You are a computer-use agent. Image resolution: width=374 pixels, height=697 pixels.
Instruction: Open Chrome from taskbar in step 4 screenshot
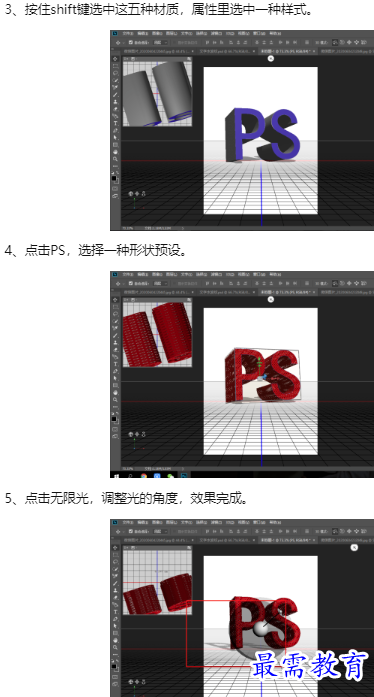click(x=144, y=476)
